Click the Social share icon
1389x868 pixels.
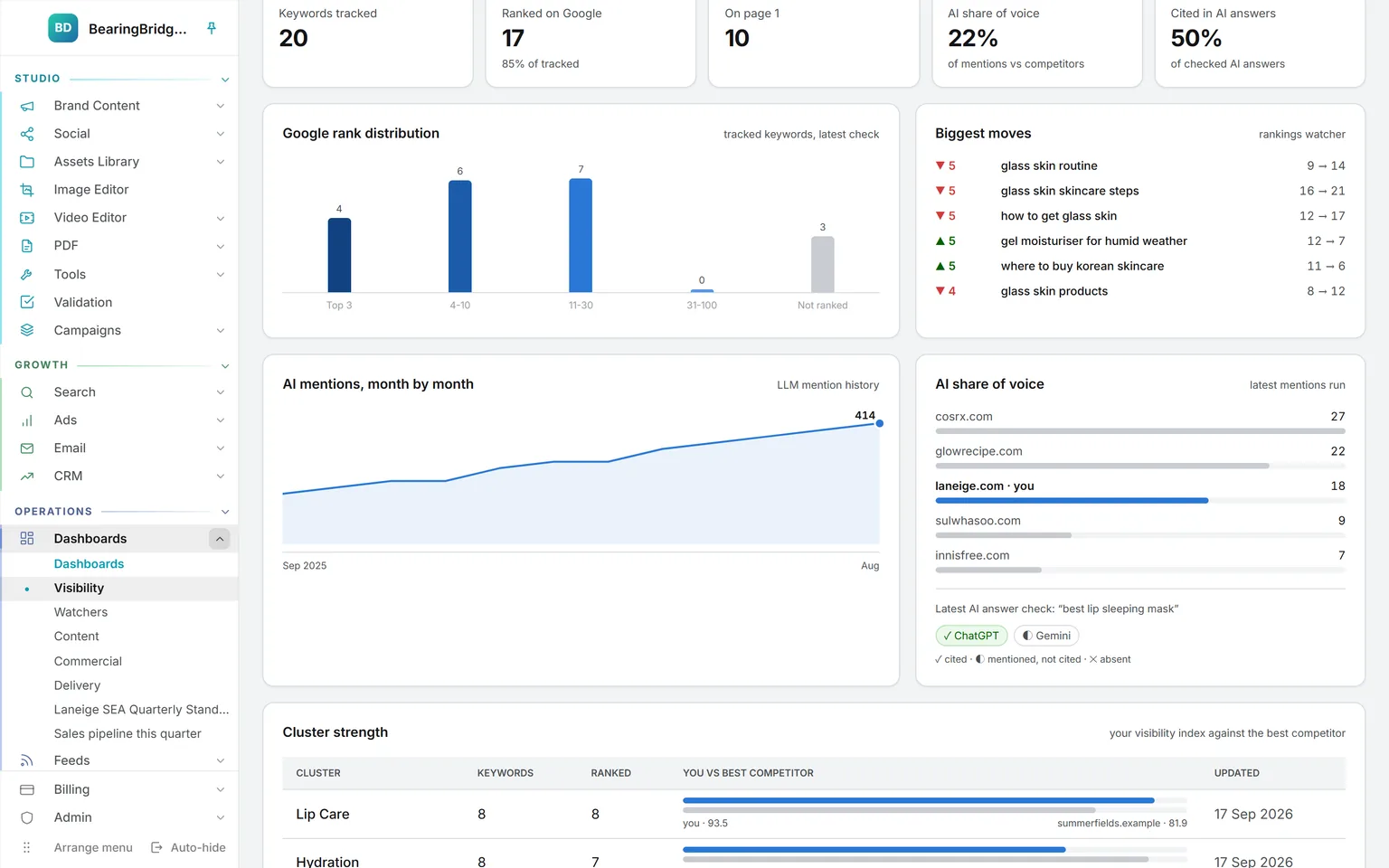click(27, 134)
